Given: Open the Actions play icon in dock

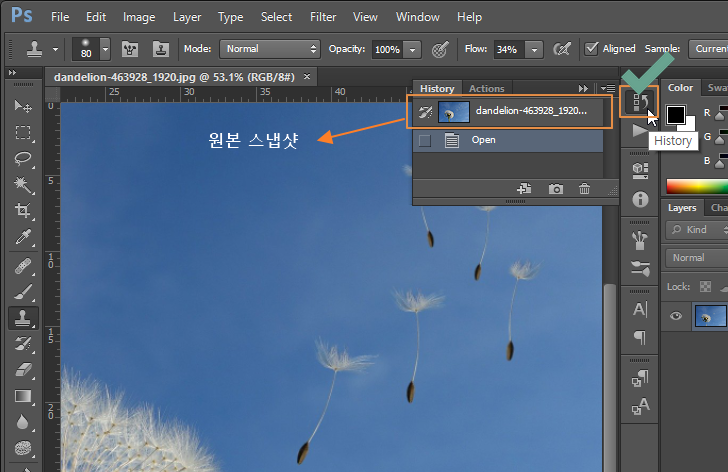Looking at the screenshot, I should pos(639,131).
